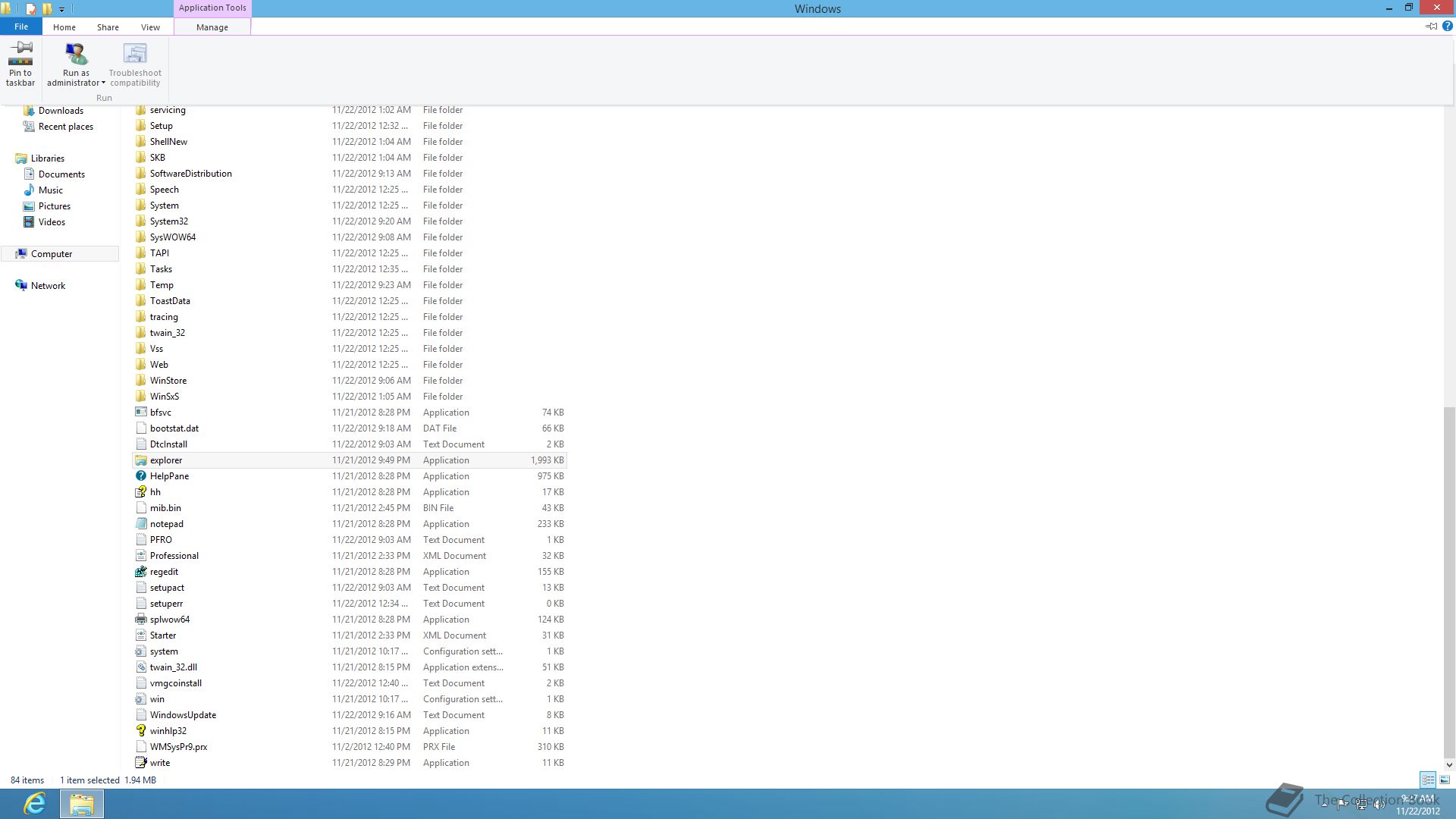The width and height of the screenshot is (1456, 819).
Task: Click the Videos library film icon
Action: pos(29,222)
